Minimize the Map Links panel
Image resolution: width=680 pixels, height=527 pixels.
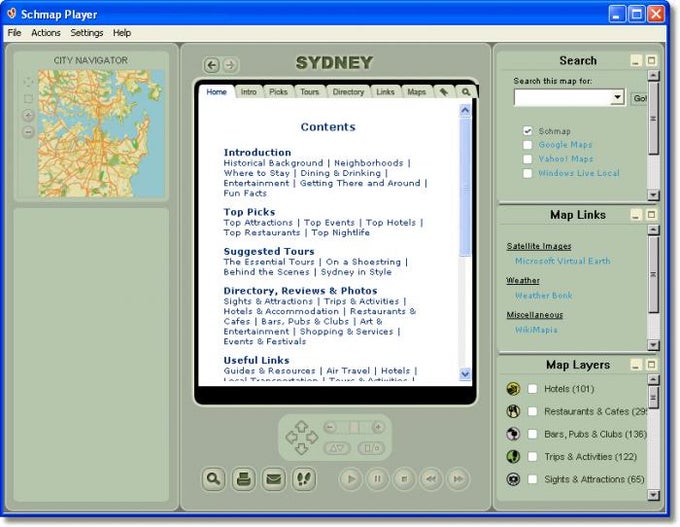(636, 215)
